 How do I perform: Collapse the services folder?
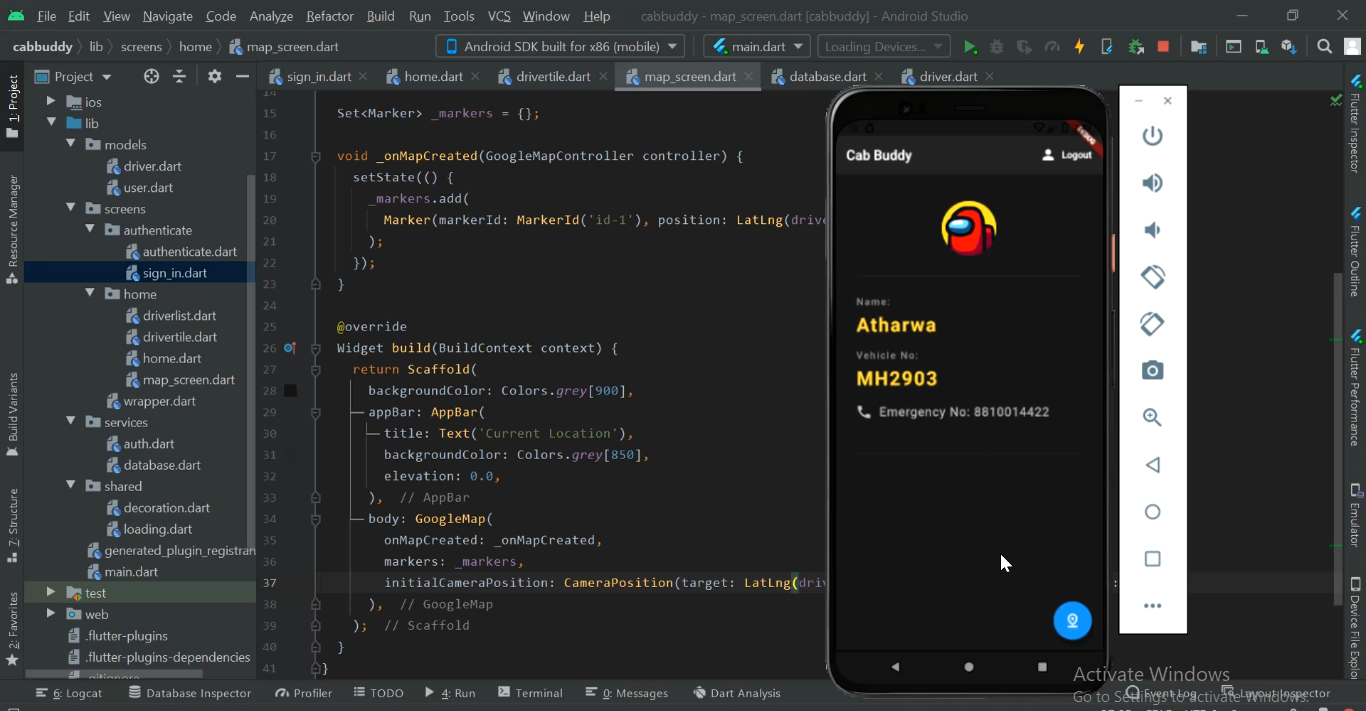point(71,422)
